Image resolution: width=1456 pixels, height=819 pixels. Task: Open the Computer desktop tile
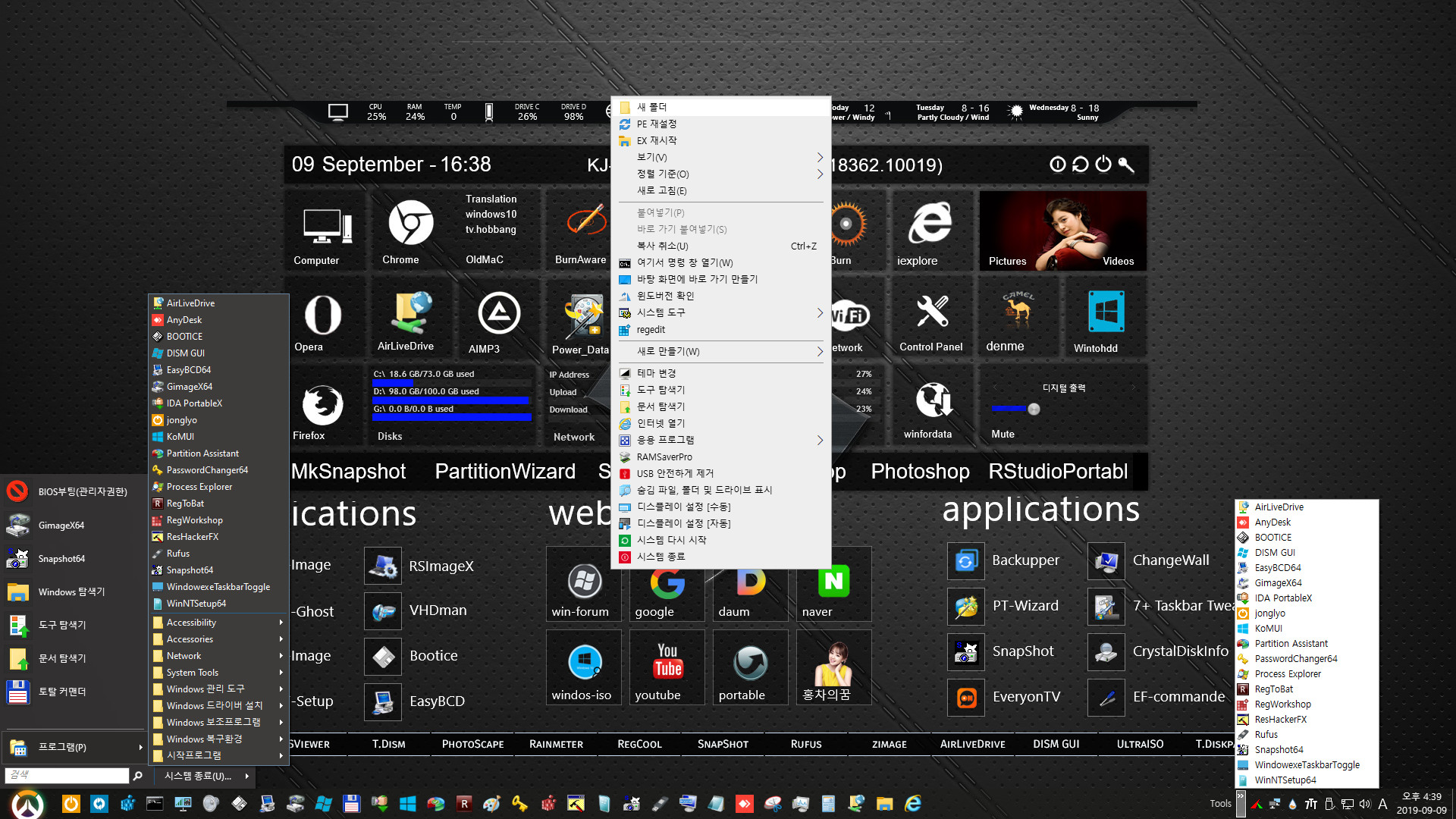(x=327, y=227)
